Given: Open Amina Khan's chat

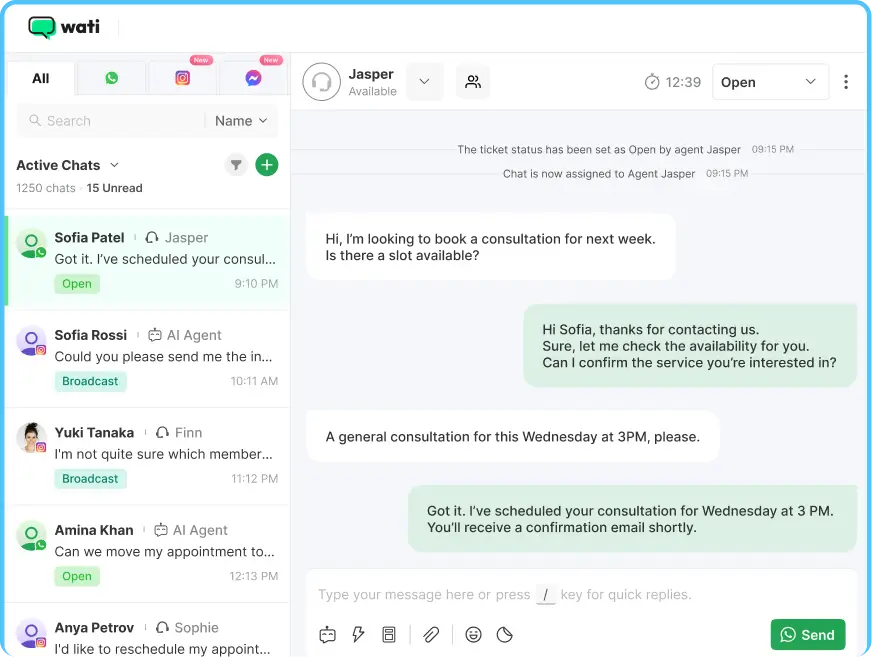Looking at the screenshot, I should [x=147, y=553].
